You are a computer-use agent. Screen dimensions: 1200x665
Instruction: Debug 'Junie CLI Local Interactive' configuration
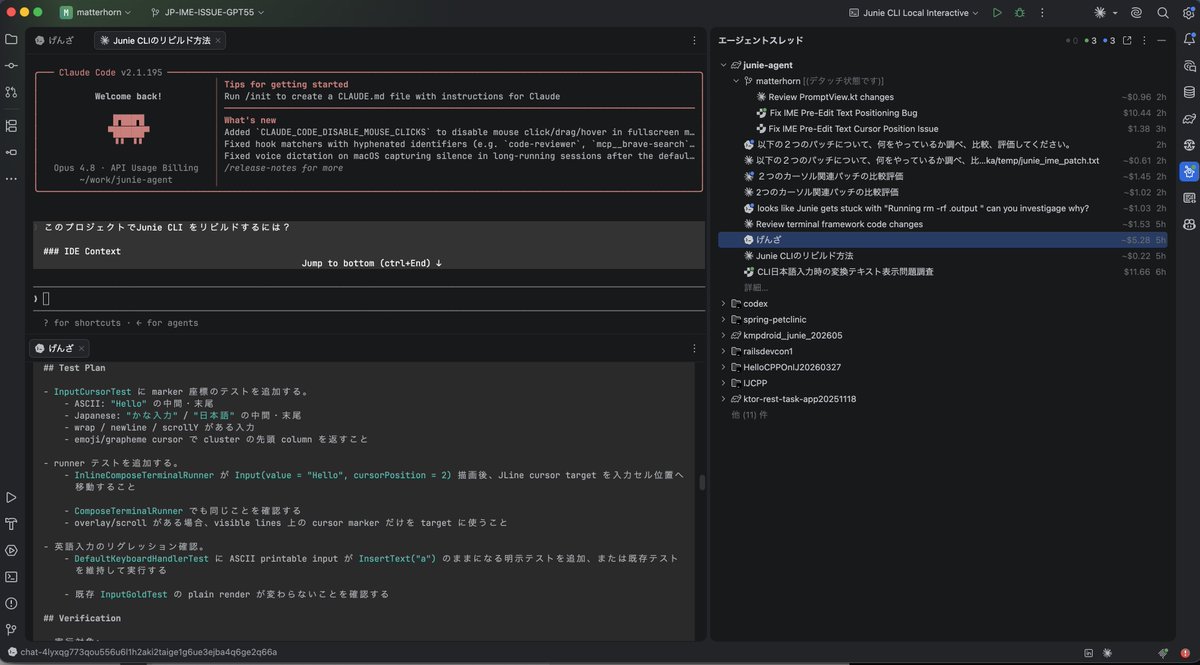point(1020,13)
